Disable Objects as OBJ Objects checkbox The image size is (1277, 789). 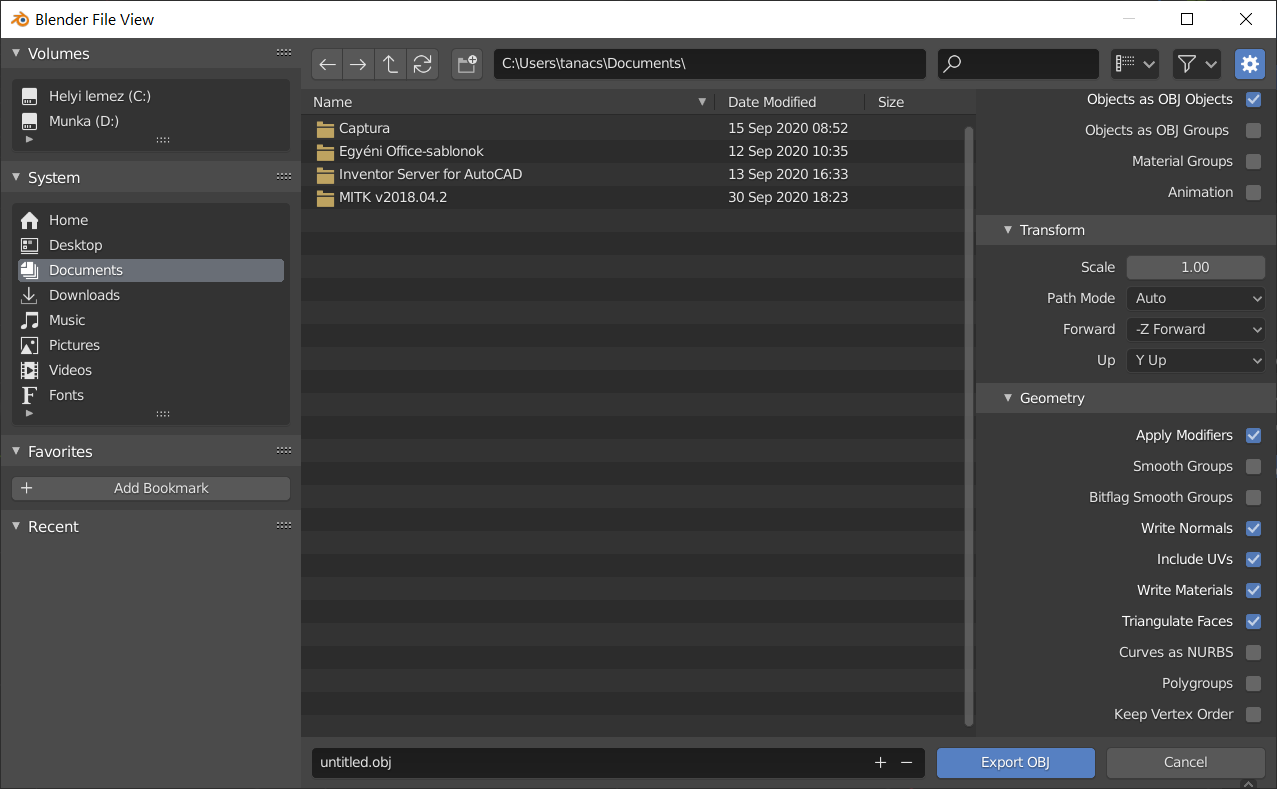[x=1253, y=99]
